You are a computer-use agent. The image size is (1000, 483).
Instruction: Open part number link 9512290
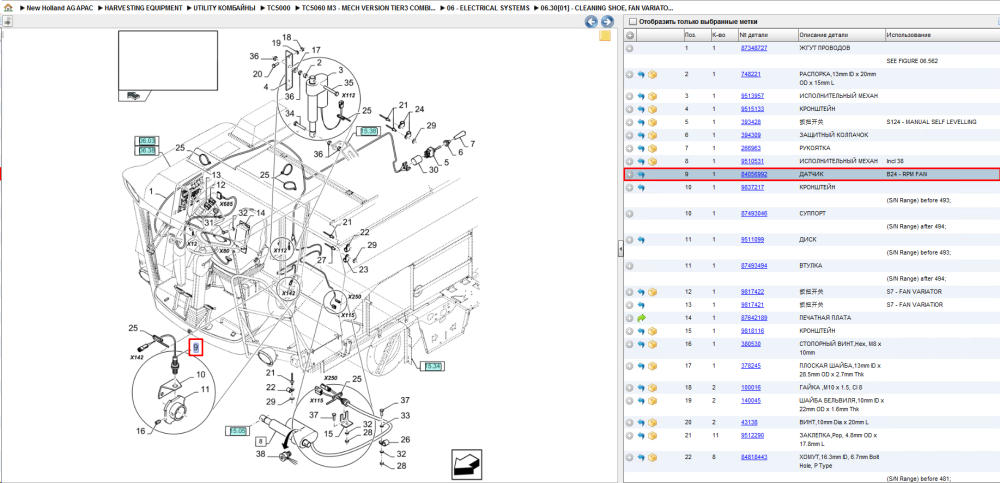752,436
